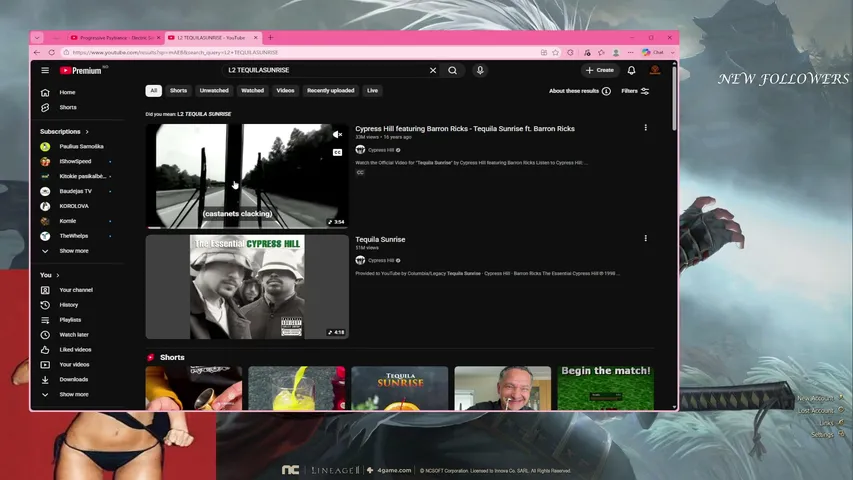Screen dimensions: 853x480
Task: Open The Essential Cypress Hill thumbnail
Action: click(x=247, y=287)
